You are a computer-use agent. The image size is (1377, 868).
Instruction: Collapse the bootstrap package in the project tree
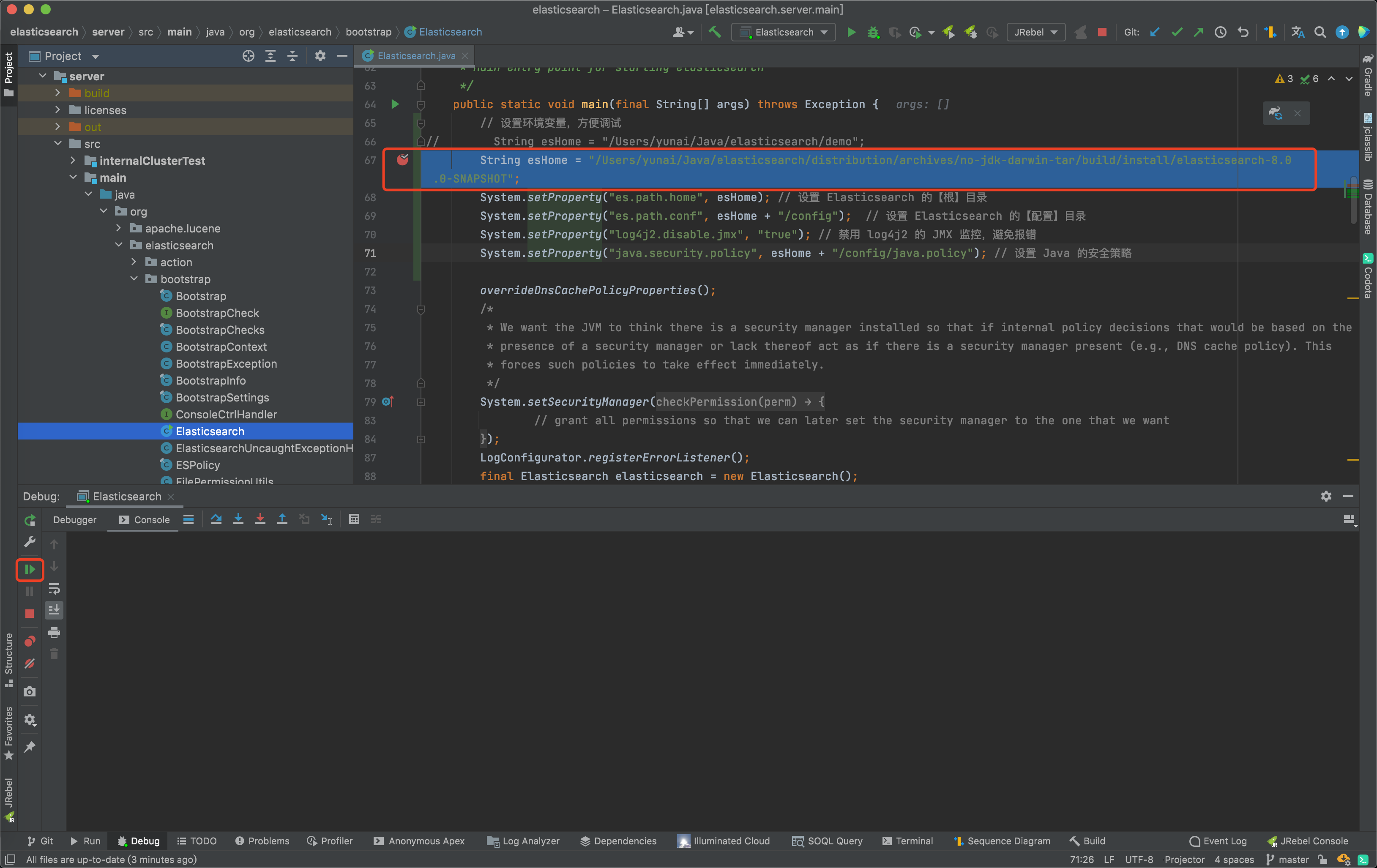click(134, 279)
